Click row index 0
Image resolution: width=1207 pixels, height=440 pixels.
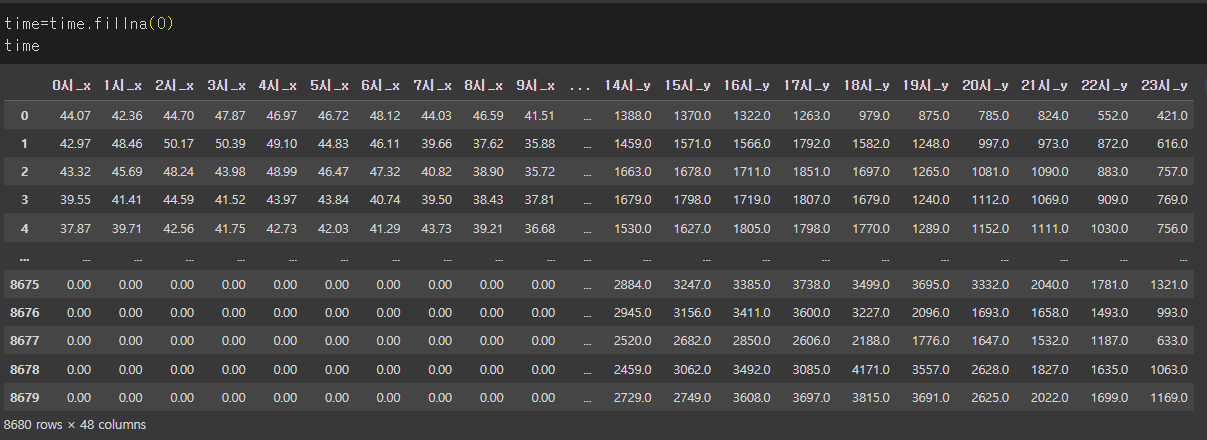coord(24,116)
